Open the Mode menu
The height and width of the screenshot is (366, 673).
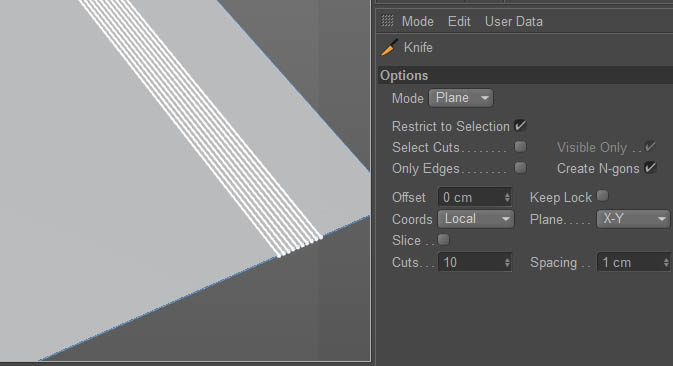(x=417, y=21)
